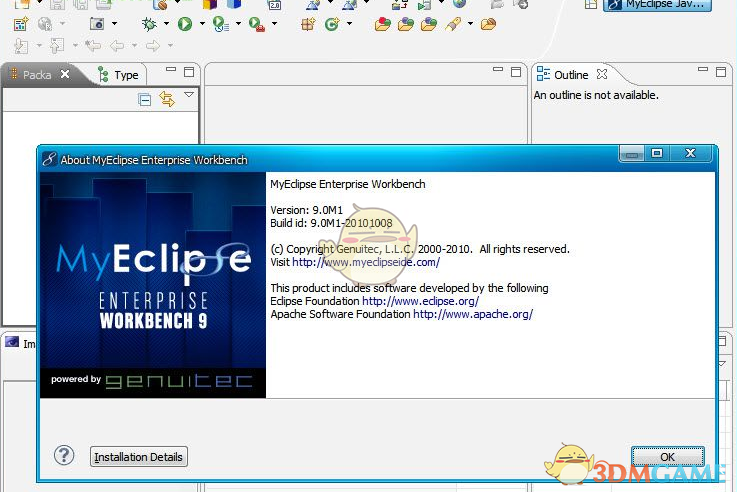Open the Back history dropdown arrow
The height and width of the screenshot is (492, 737).
[x=134, y=46]
